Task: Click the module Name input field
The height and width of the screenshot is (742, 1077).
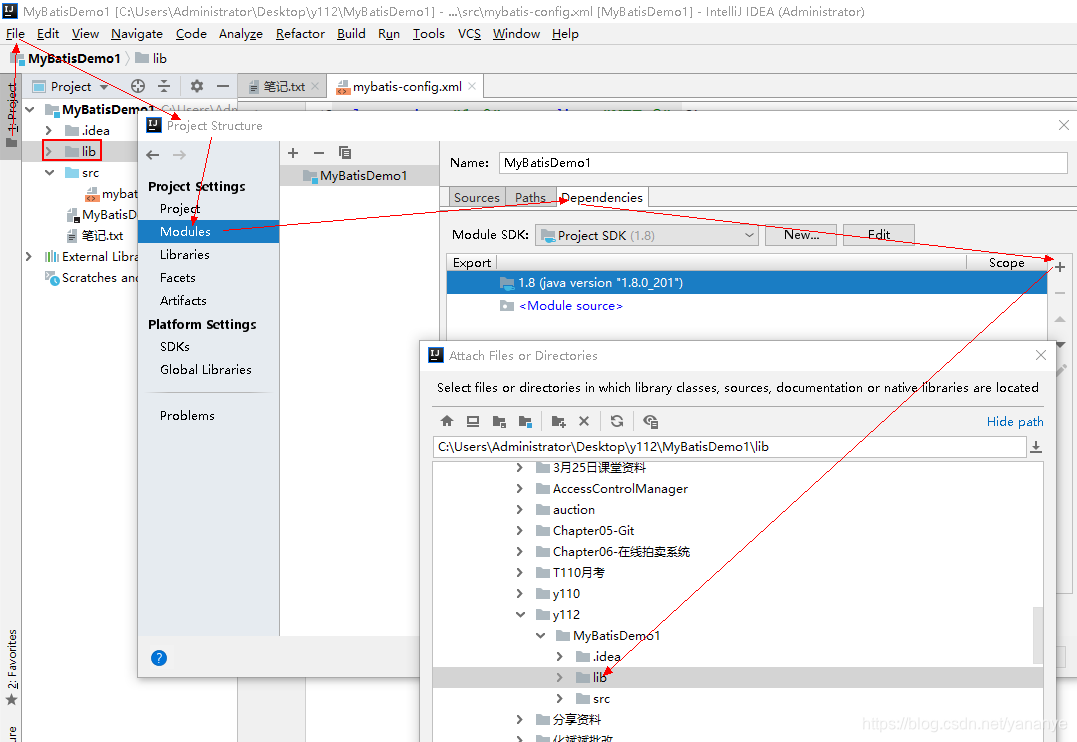Action: coord(783,163)
